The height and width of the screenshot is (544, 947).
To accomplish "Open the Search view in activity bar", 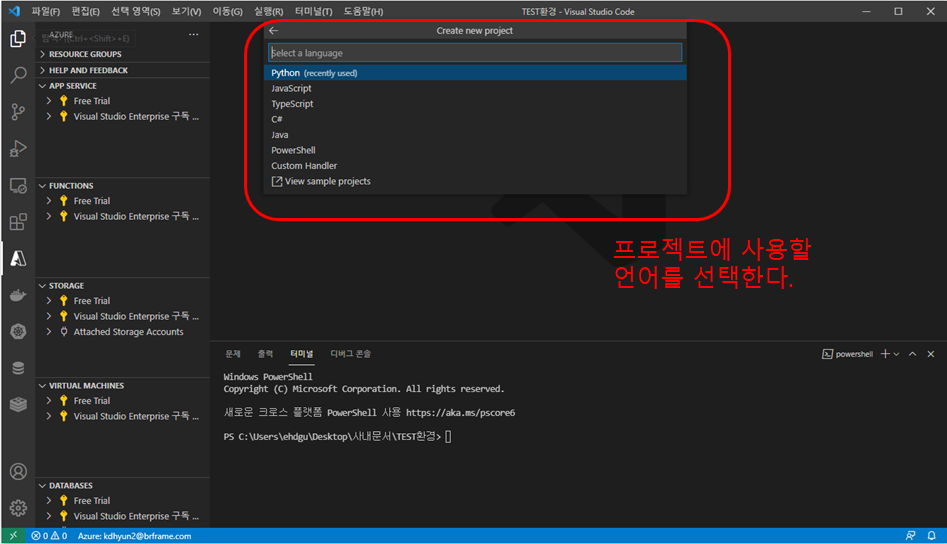I will [18, 75].
